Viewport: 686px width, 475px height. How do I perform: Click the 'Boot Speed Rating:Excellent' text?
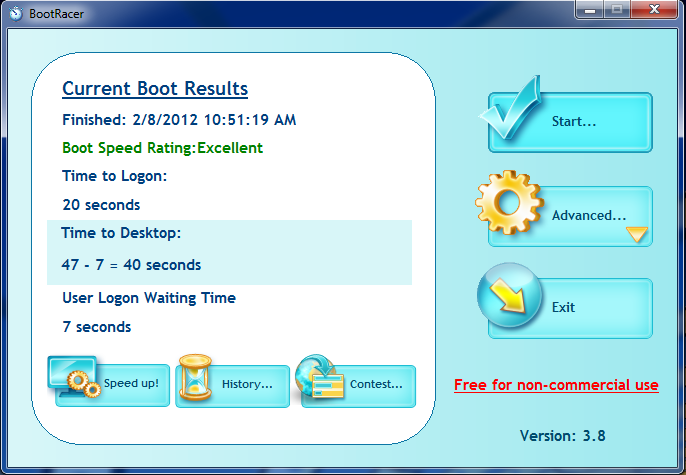click(x=162, y=148)
